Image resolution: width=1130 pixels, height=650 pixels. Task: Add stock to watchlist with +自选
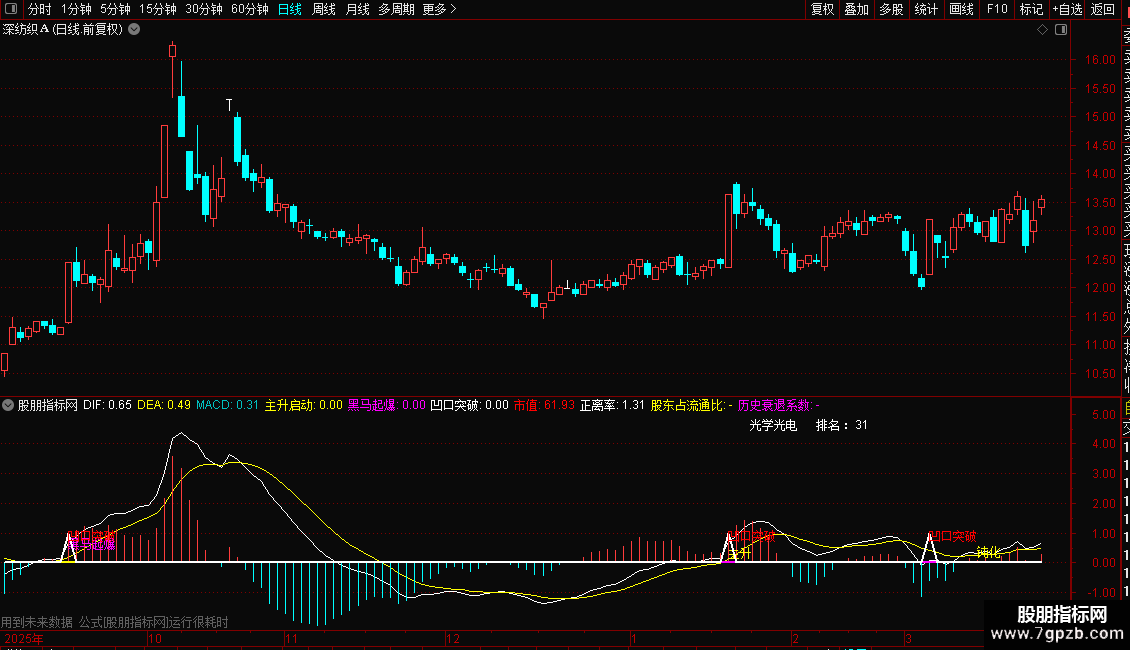(1067, 9)
